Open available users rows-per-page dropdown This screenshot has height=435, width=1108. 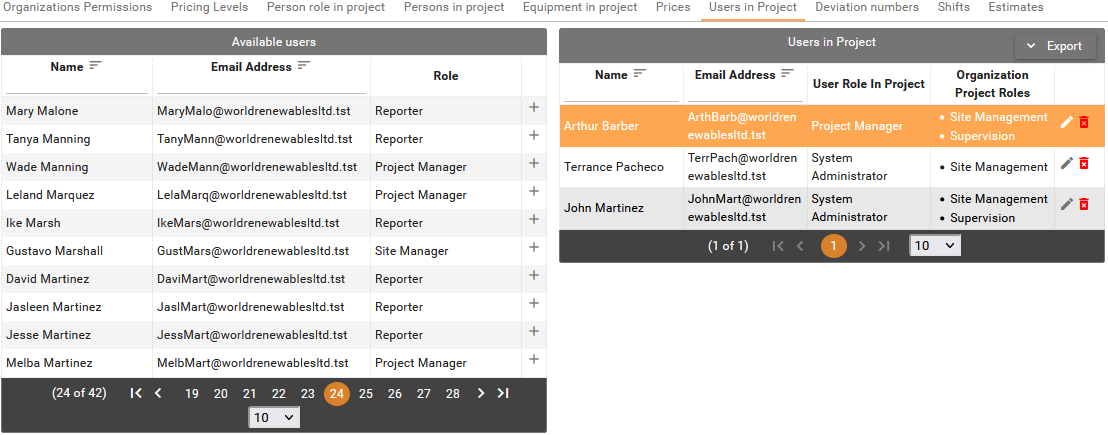[274, 418]
